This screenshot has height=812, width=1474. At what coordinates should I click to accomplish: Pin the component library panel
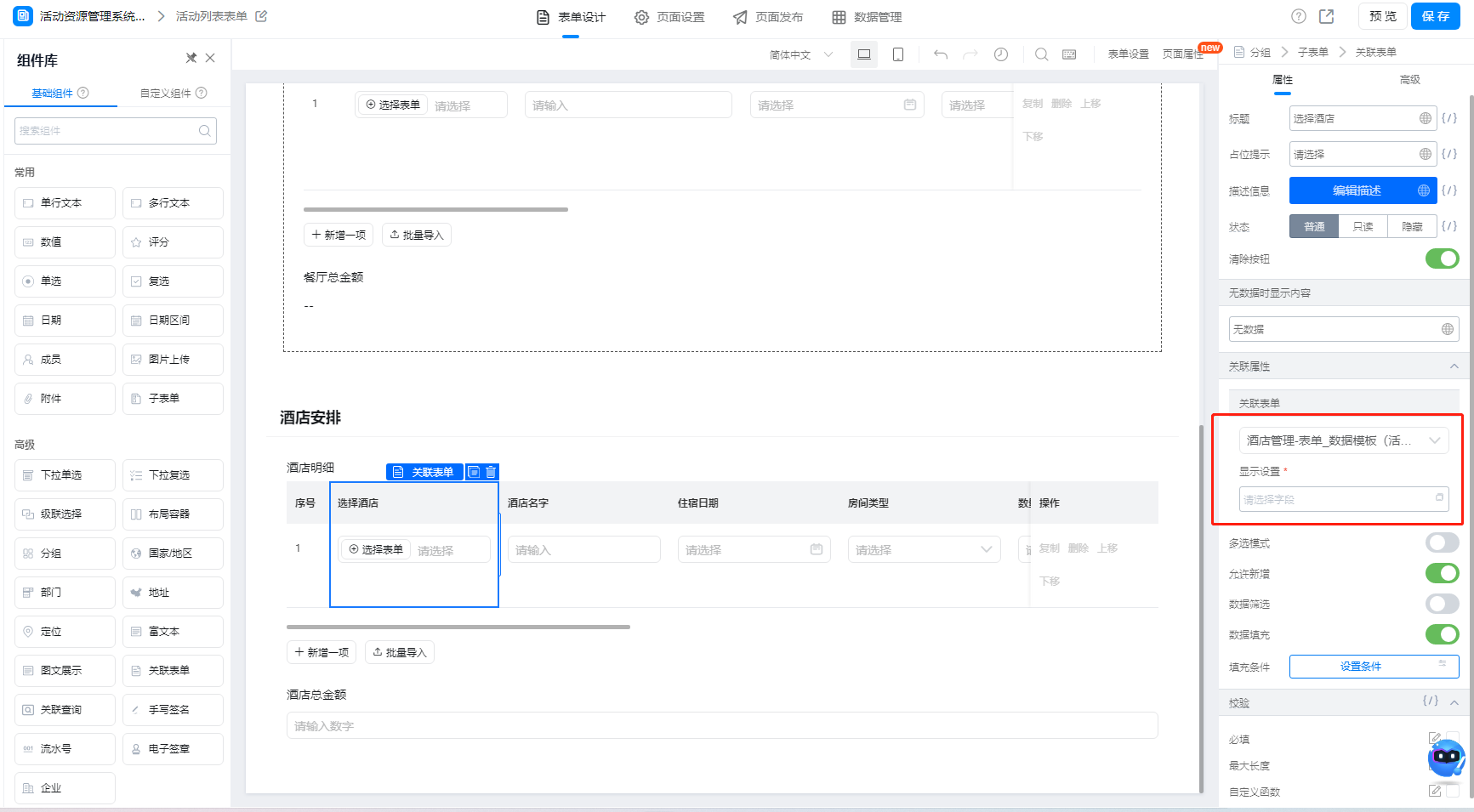coord(191,58)
